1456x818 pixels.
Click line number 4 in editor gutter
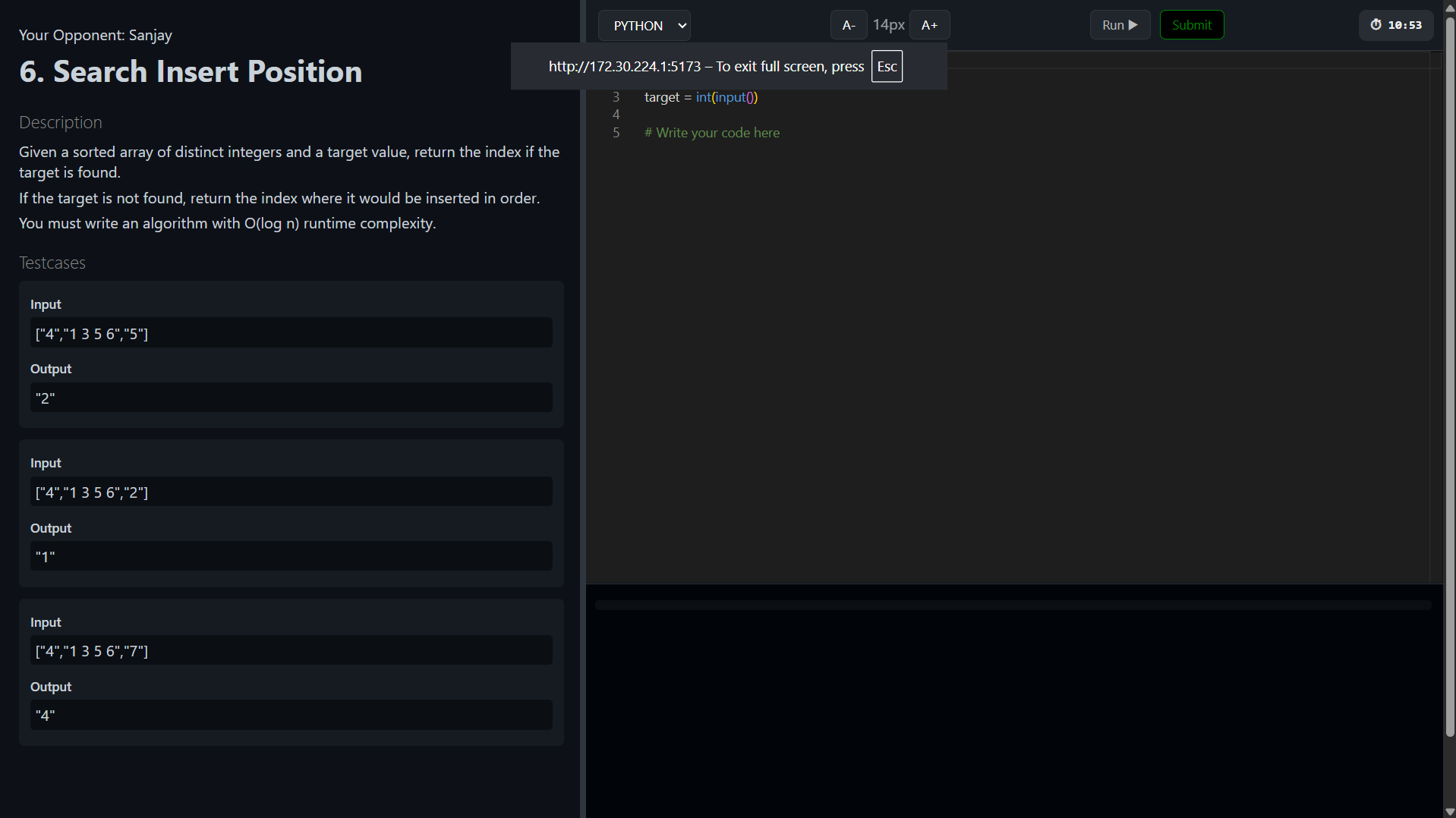tap(616, 115)
